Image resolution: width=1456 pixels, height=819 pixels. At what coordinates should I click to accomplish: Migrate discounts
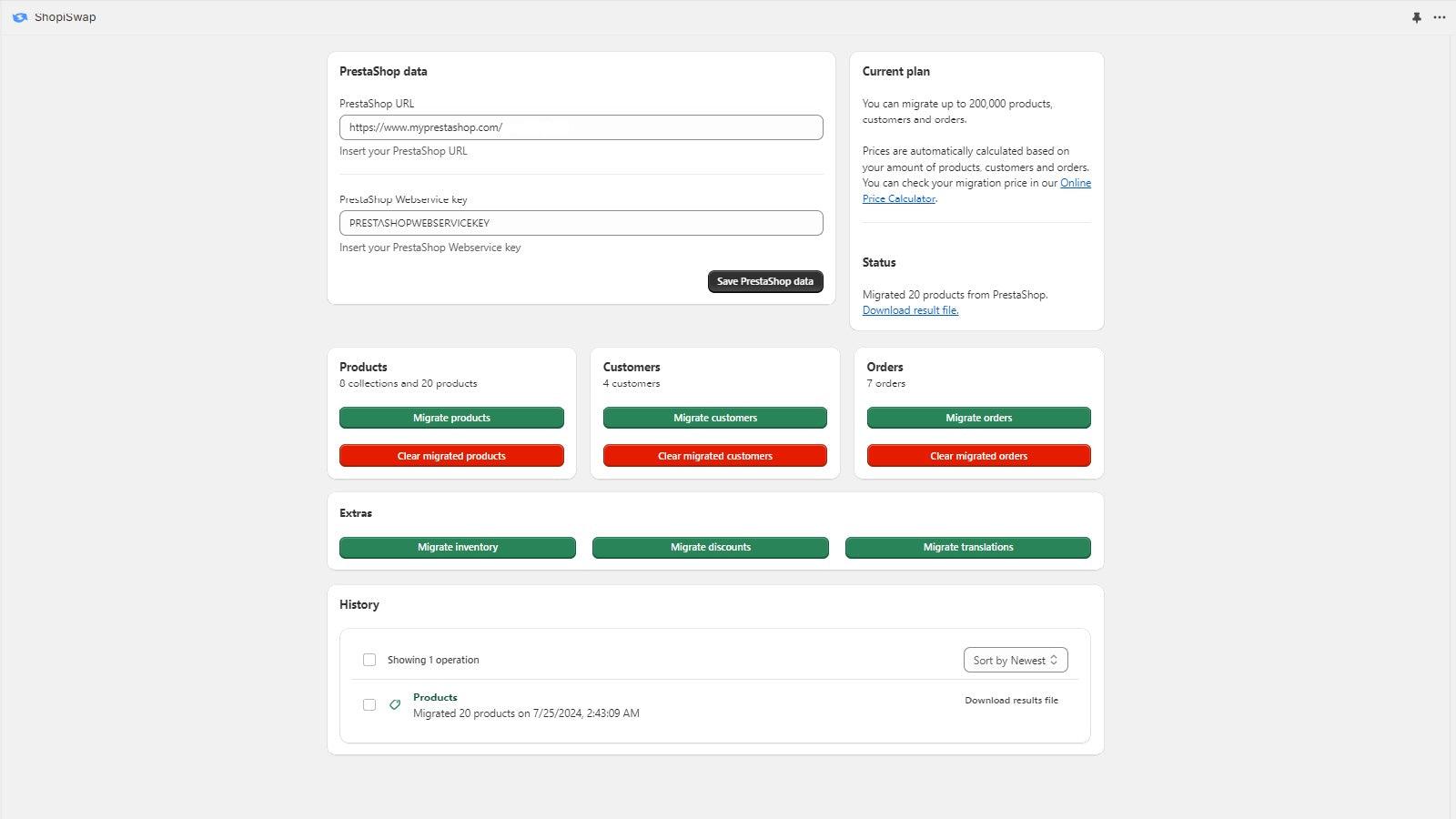tap(711, 547)
